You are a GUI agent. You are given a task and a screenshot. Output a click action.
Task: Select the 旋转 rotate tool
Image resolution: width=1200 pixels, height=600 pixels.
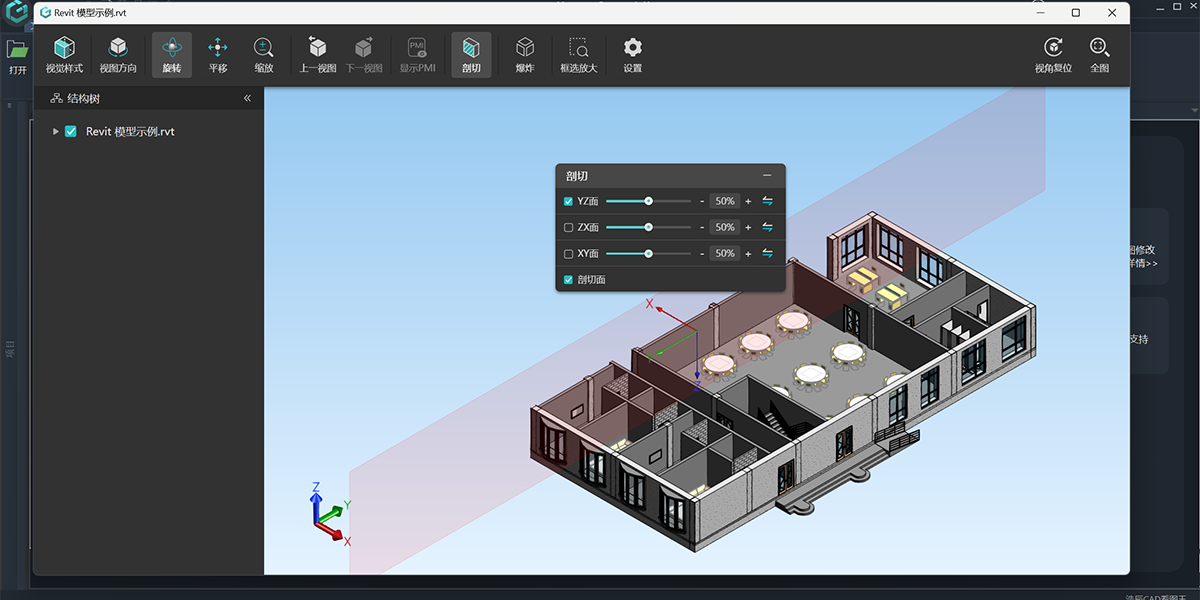point(172,54)
